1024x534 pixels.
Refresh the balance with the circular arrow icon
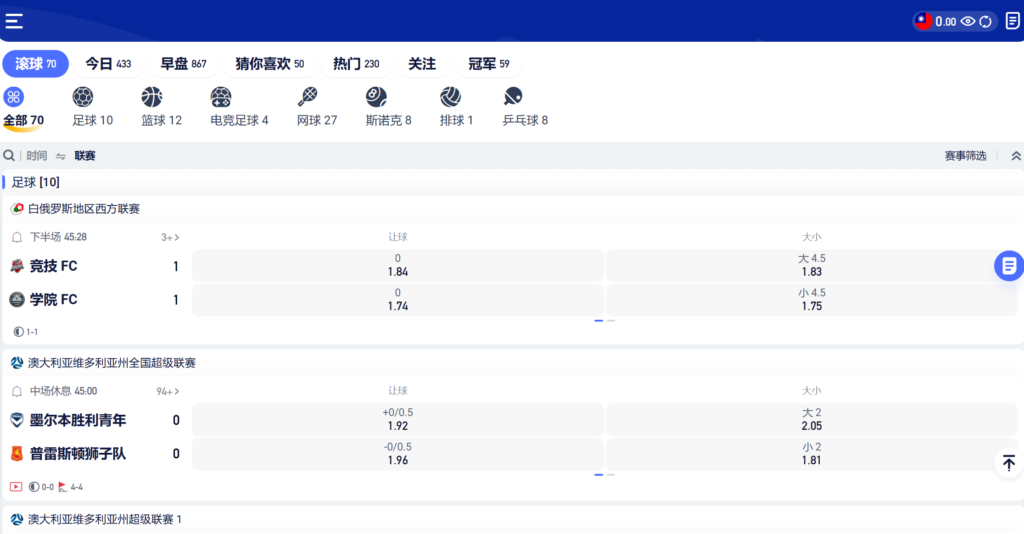click(x=985, y=22)
